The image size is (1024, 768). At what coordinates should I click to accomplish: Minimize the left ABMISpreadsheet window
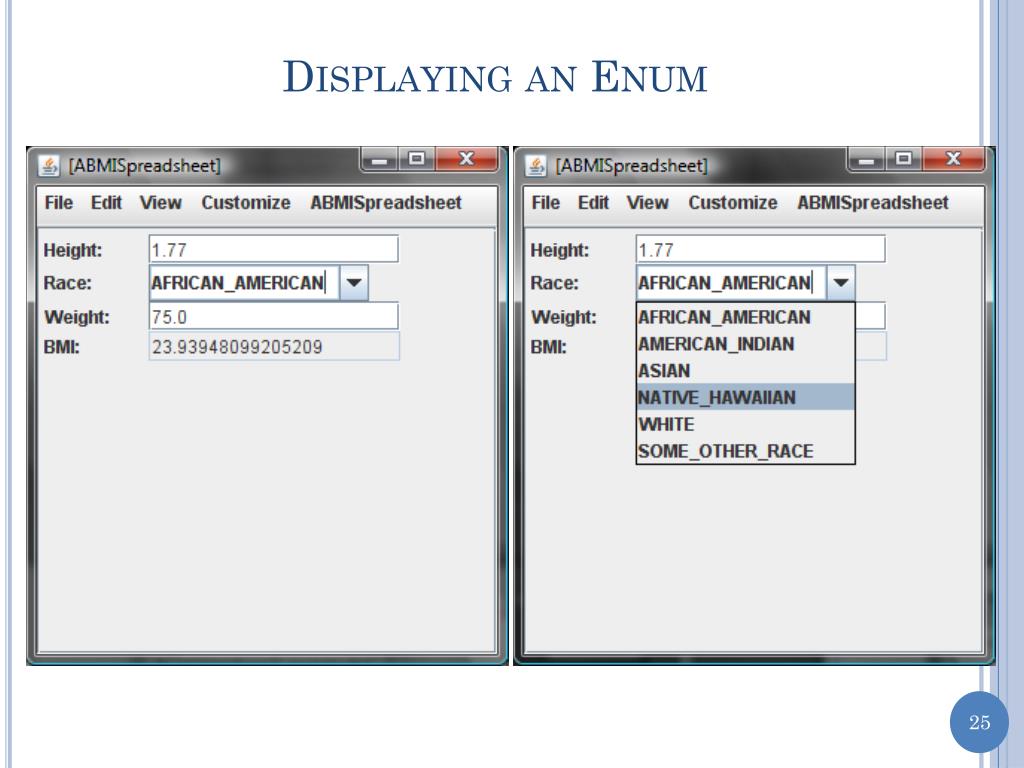click(x=380, y=159)
